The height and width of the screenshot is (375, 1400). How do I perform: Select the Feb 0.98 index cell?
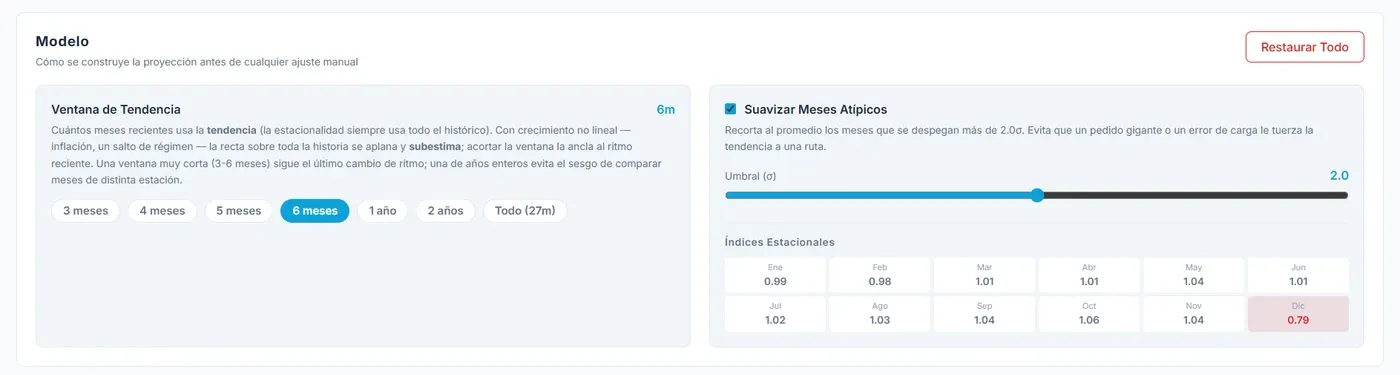coord(880,275)
